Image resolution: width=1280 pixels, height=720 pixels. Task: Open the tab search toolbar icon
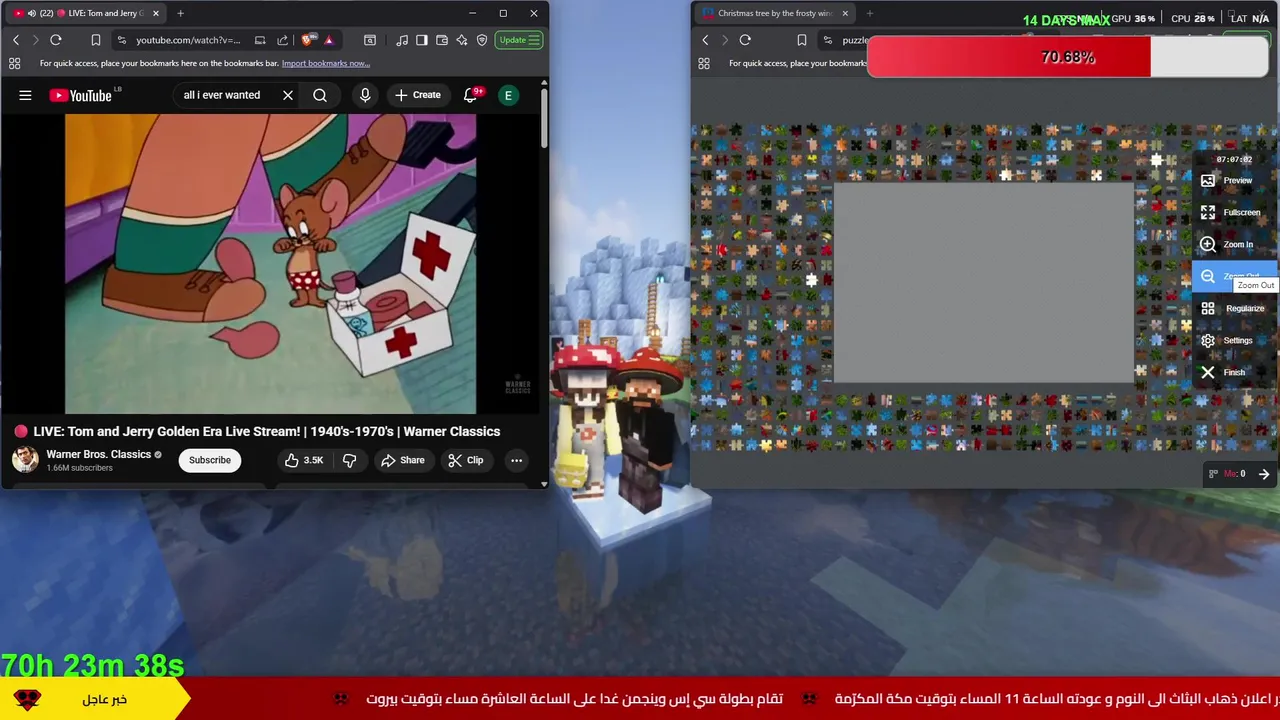point(370,40)
